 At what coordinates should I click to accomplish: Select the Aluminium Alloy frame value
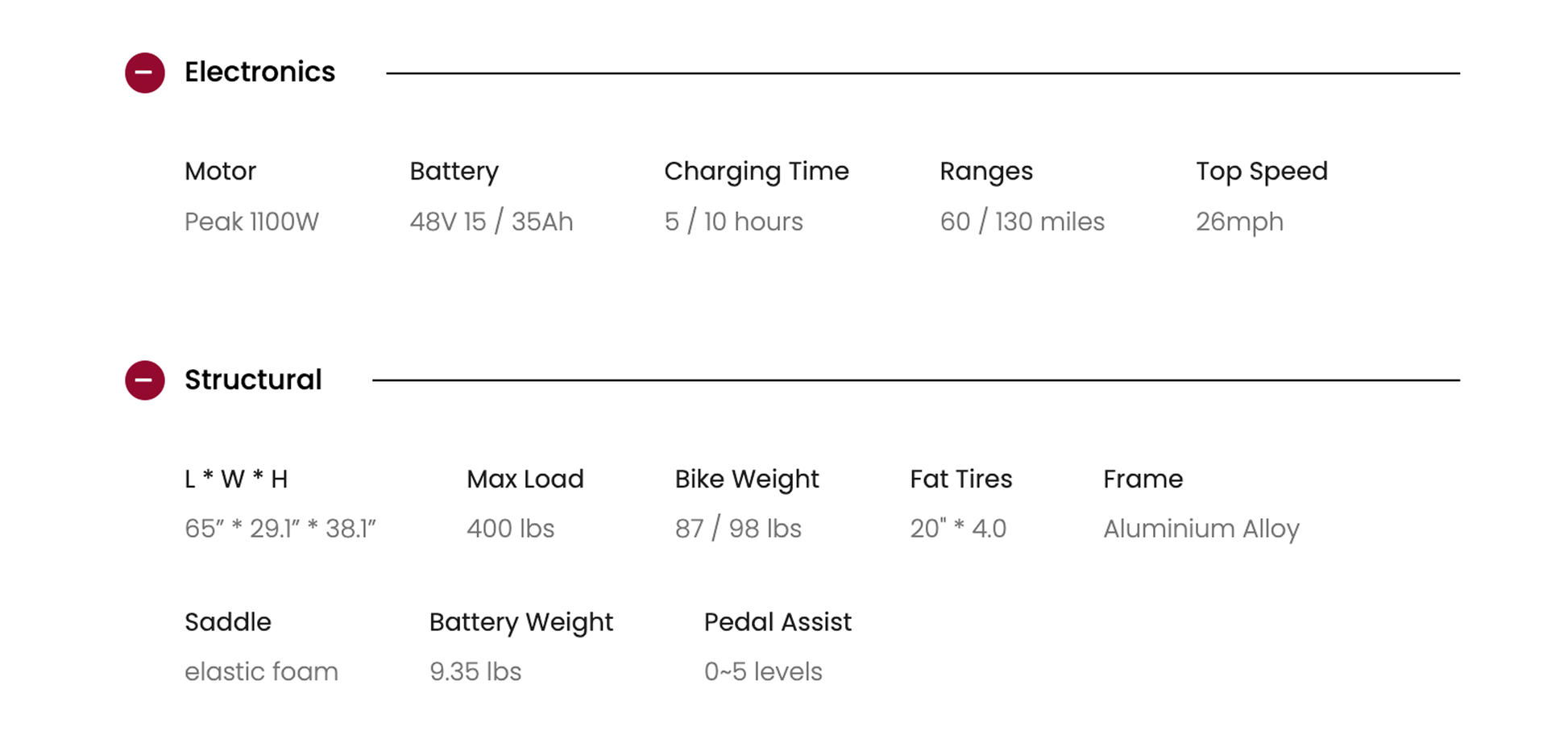click(x=1201, y=529)
